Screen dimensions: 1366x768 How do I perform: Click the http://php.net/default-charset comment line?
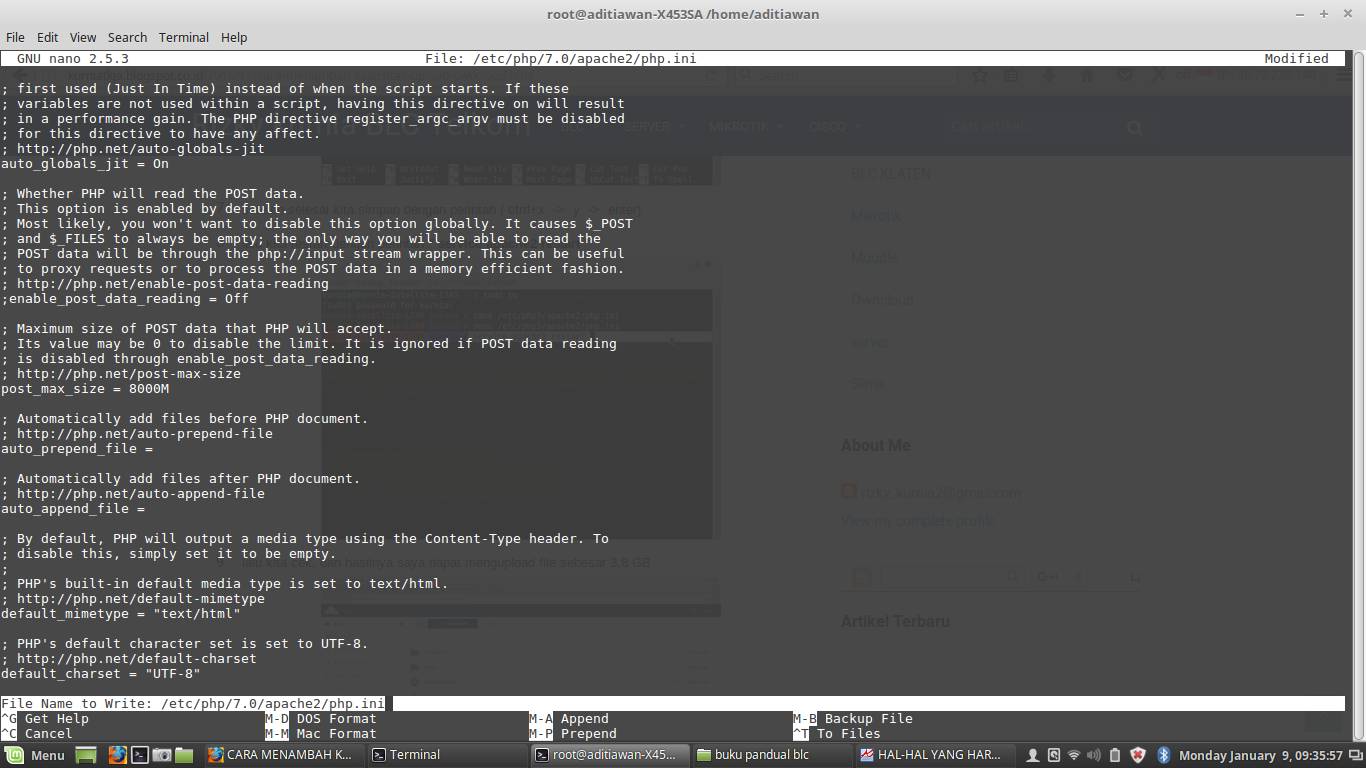(x=129, y=658)
